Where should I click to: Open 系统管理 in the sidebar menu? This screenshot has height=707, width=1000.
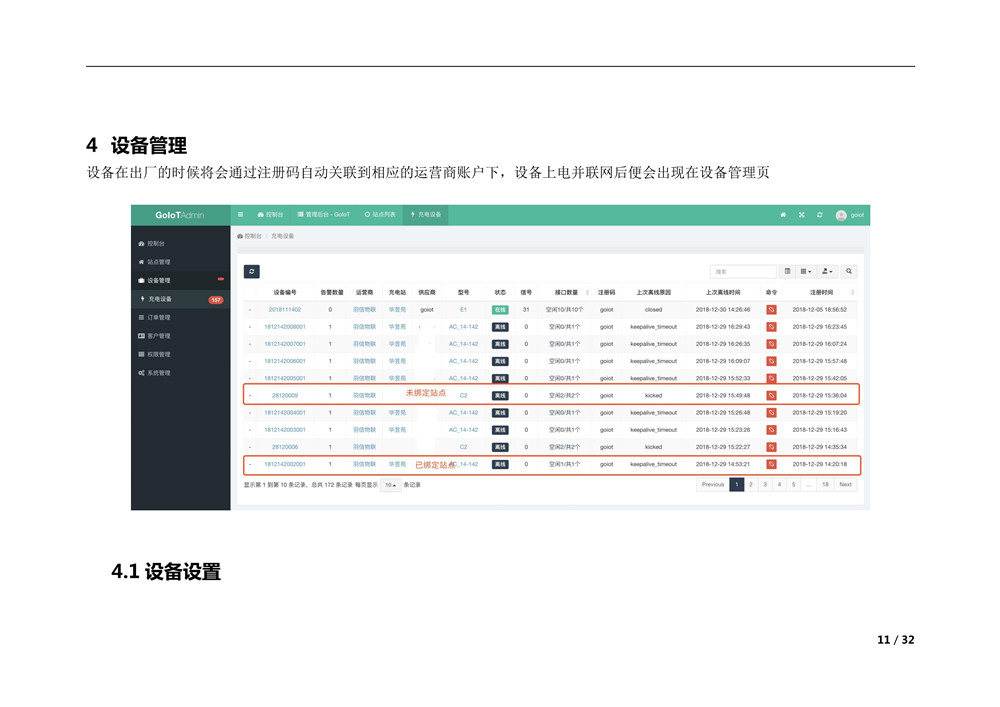click(159, 372)
